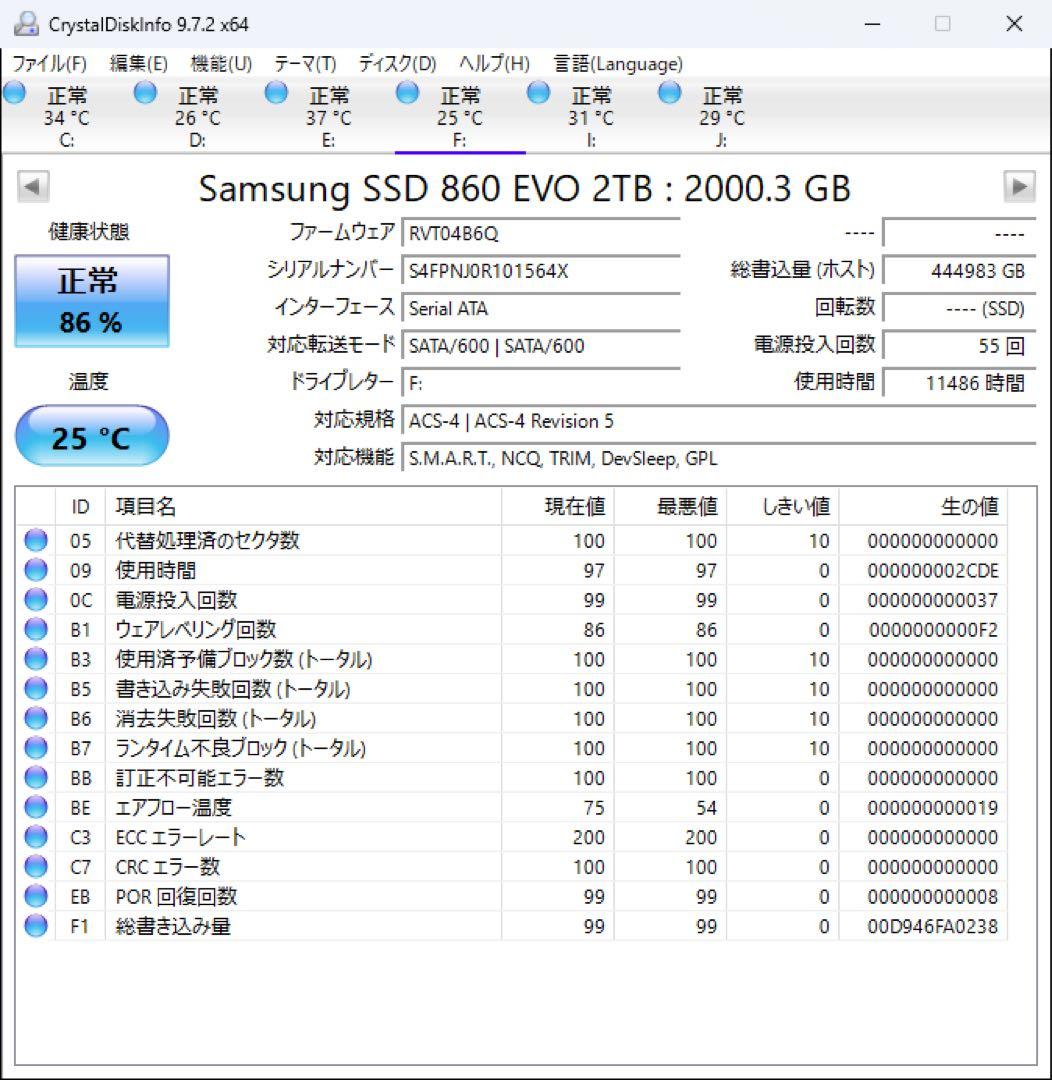The width and height of the screenshot is (1052, 1080).
Task: Click the drive J: health dot icon
Action: [667, 92]
